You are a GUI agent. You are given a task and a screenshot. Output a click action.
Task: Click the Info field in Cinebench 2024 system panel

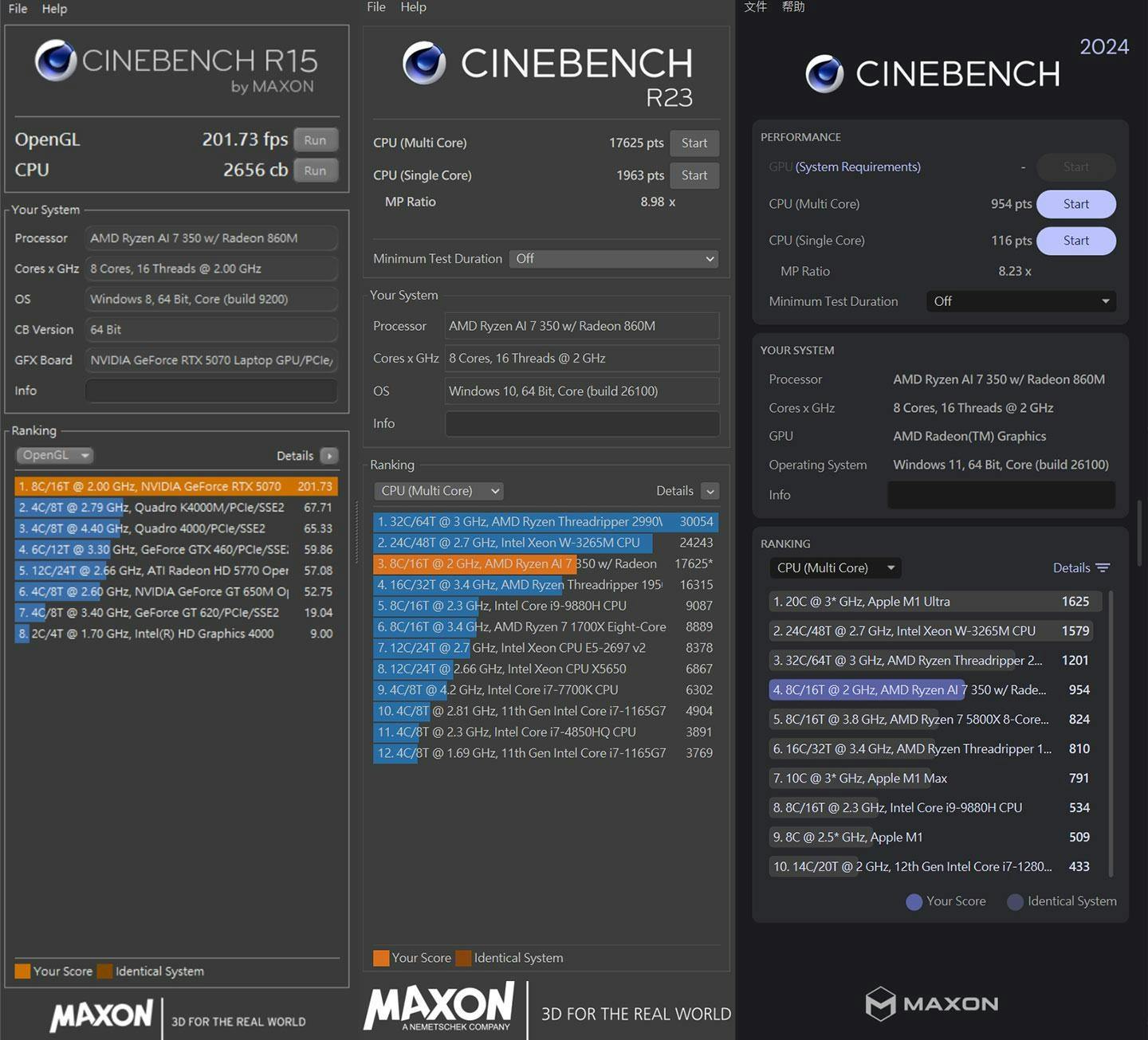(1001, 495)
